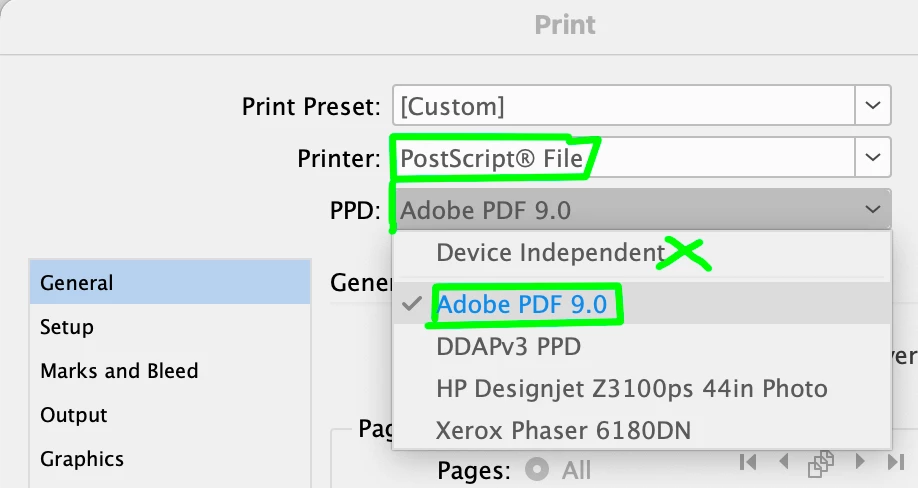Open Marks and Bleed settings
918x488 pixels.
[119, 371]
